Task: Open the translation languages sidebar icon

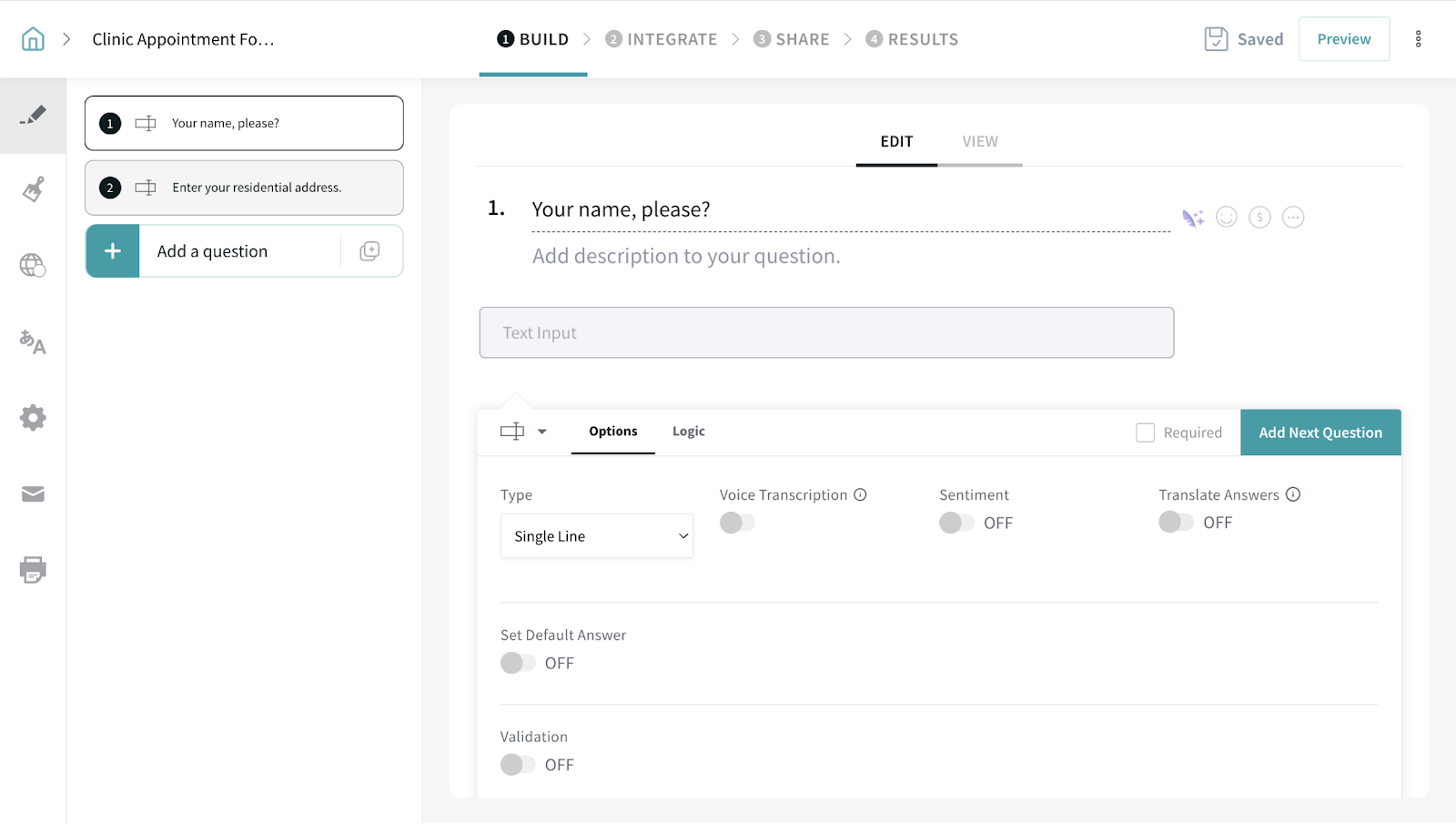Action: tap(33, 341)
